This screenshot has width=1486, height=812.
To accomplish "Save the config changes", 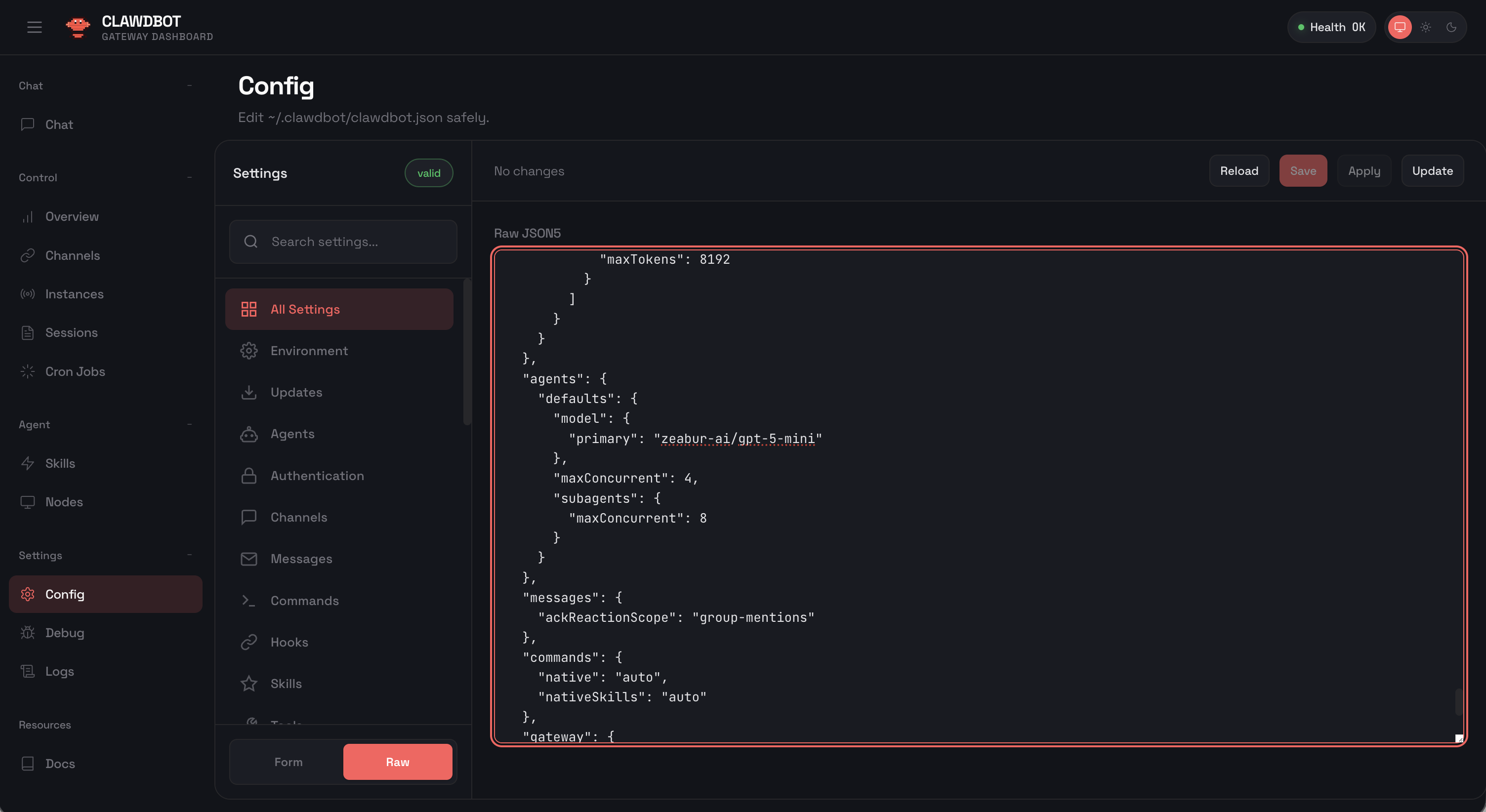I will pyautogui.click(x=1303, y=171).
